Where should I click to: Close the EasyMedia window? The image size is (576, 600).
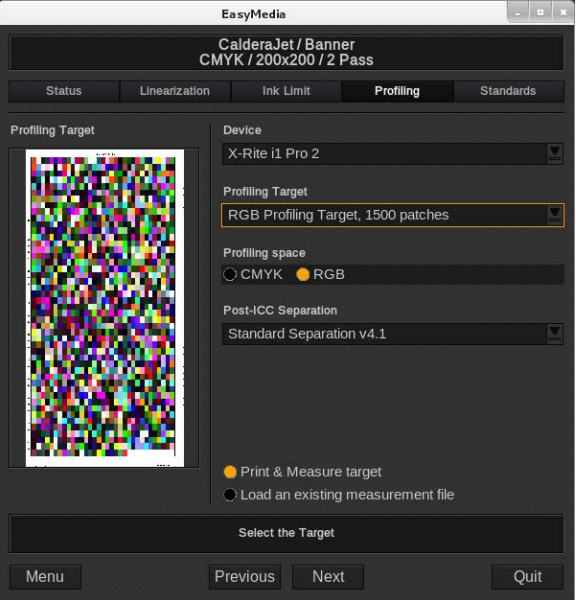pos(563,13)
